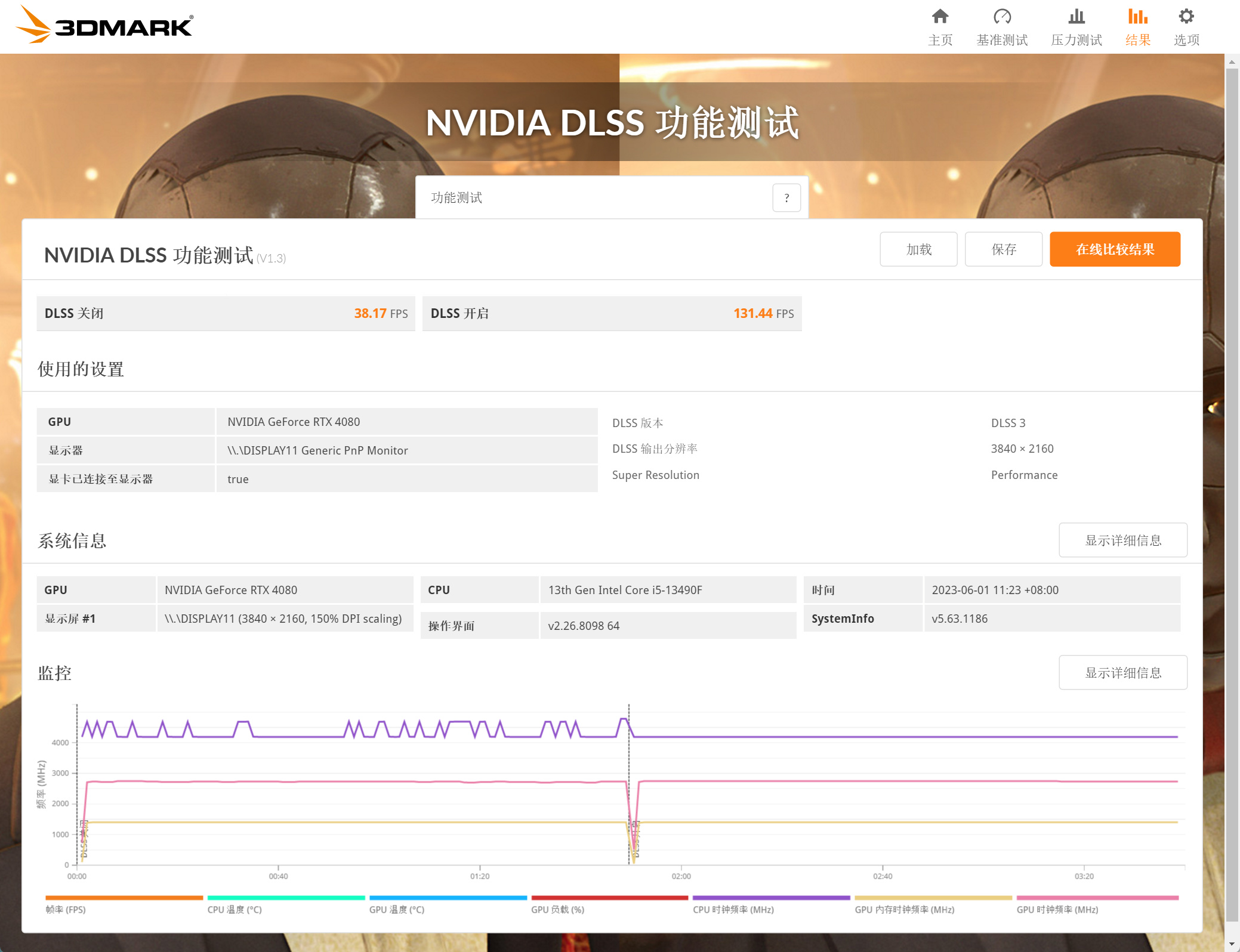Expand 监控 details with 显示详细信息

(x=1122, y=673)
